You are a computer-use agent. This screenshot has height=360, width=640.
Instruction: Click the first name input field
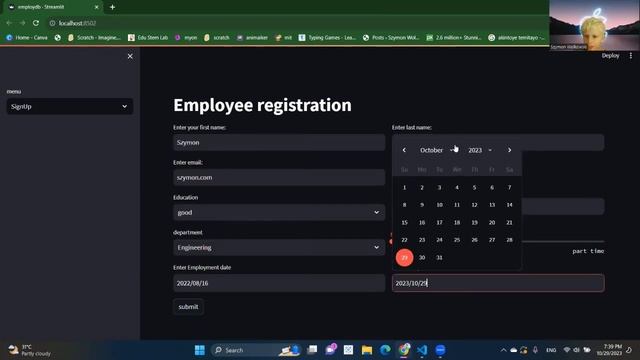pyautogui.click(x=279, y=142)
